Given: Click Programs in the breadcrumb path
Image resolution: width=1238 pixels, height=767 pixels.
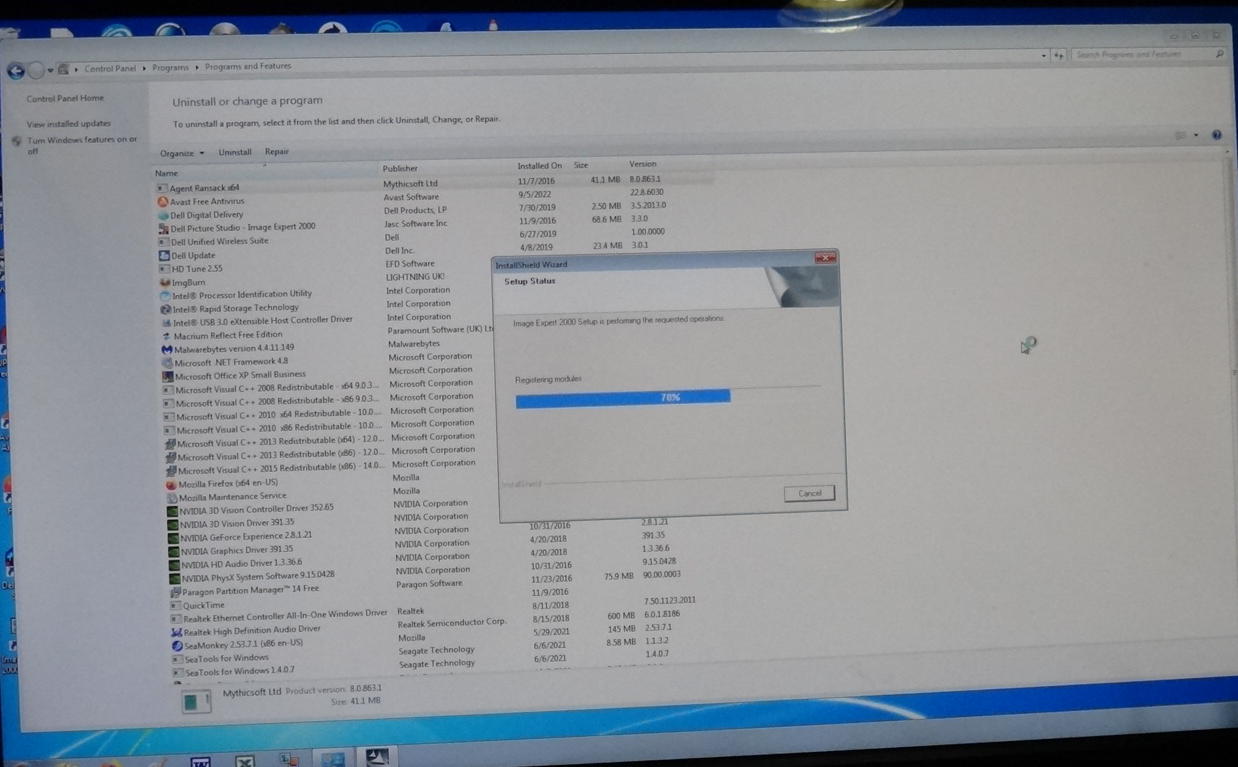Looking at the screenshot, I should point(170,68).
